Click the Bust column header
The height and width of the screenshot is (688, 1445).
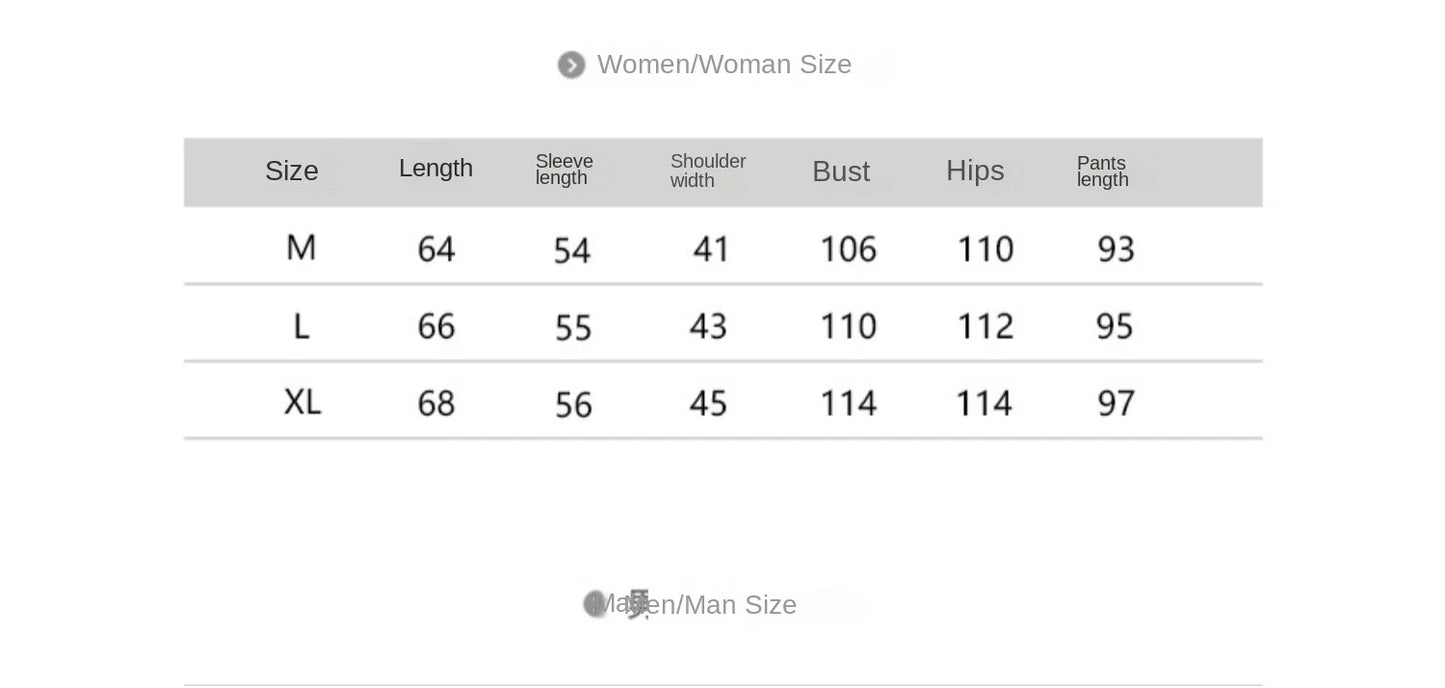(841, 172)
